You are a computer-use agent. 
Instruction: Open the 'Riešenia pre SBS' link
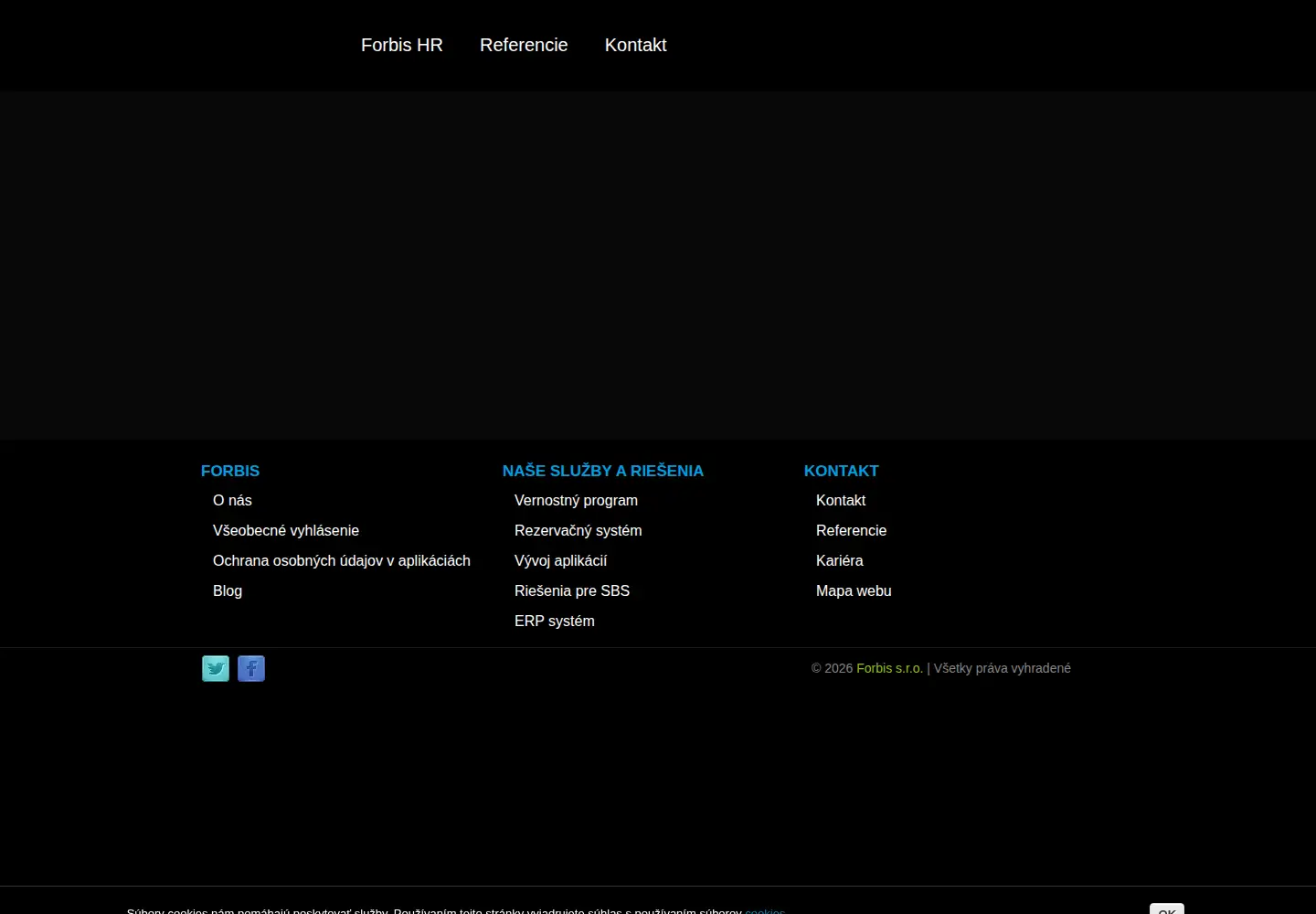pyautogui.click(x=572, y=591)
